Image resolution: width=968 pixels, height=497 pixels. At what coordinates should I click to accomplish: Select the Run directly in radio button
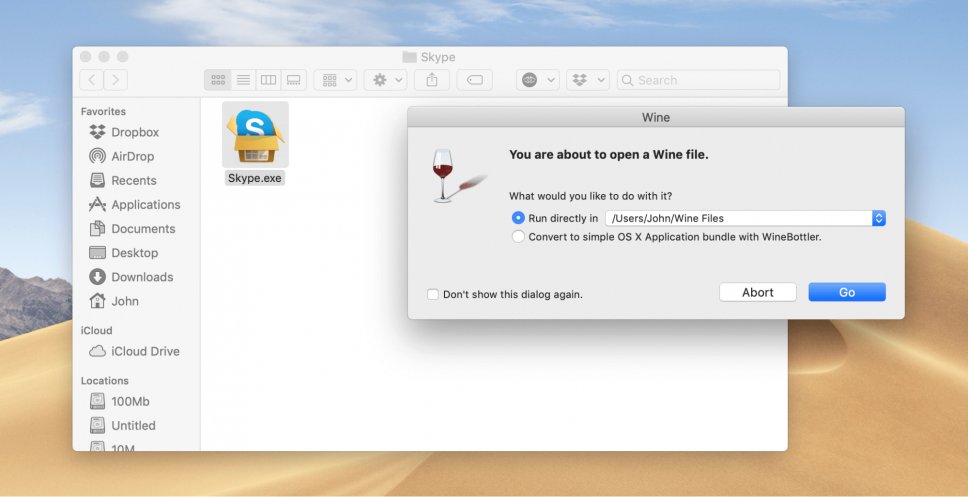pos(518,218)
